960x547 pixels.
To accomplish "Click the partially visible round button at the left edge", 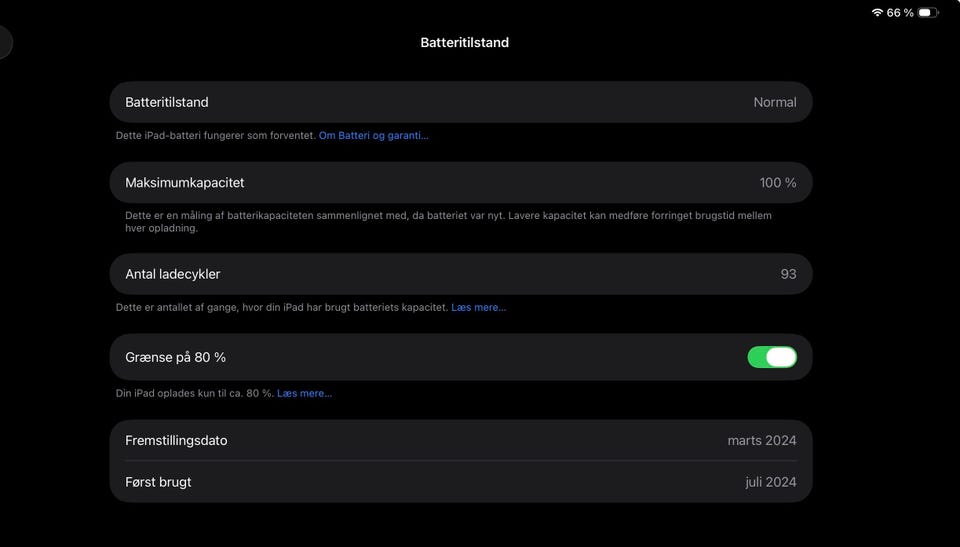I will click(x=5, y=42).
